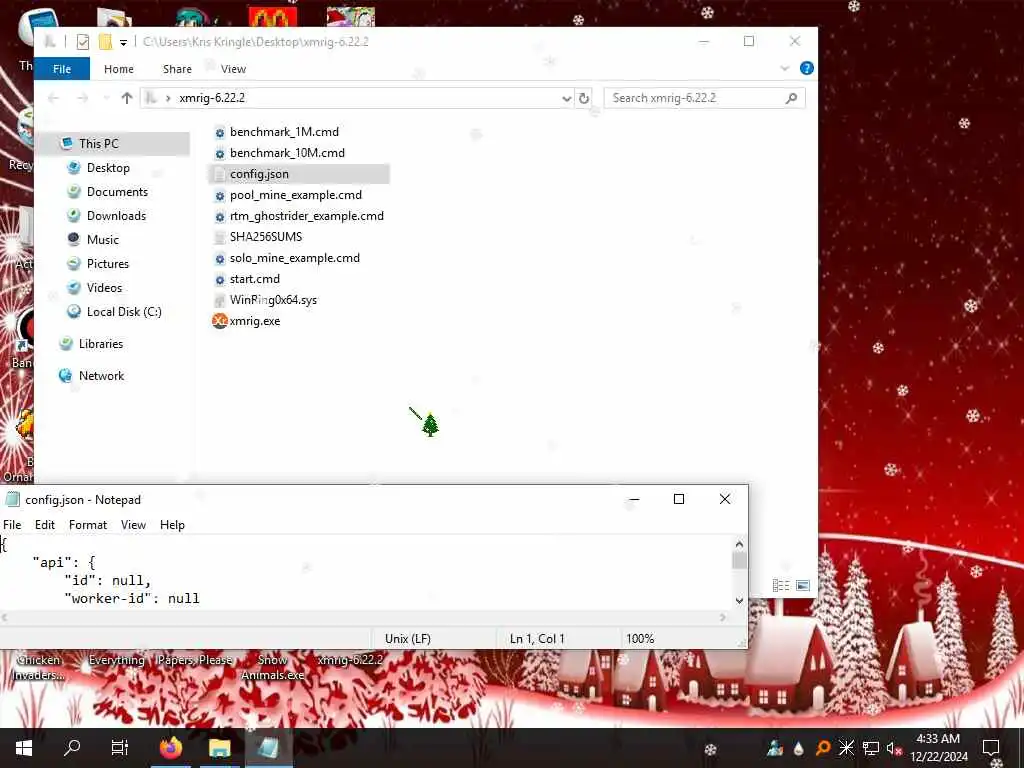
Task: Open Notepad View menu
Action: tap(133, 525)
